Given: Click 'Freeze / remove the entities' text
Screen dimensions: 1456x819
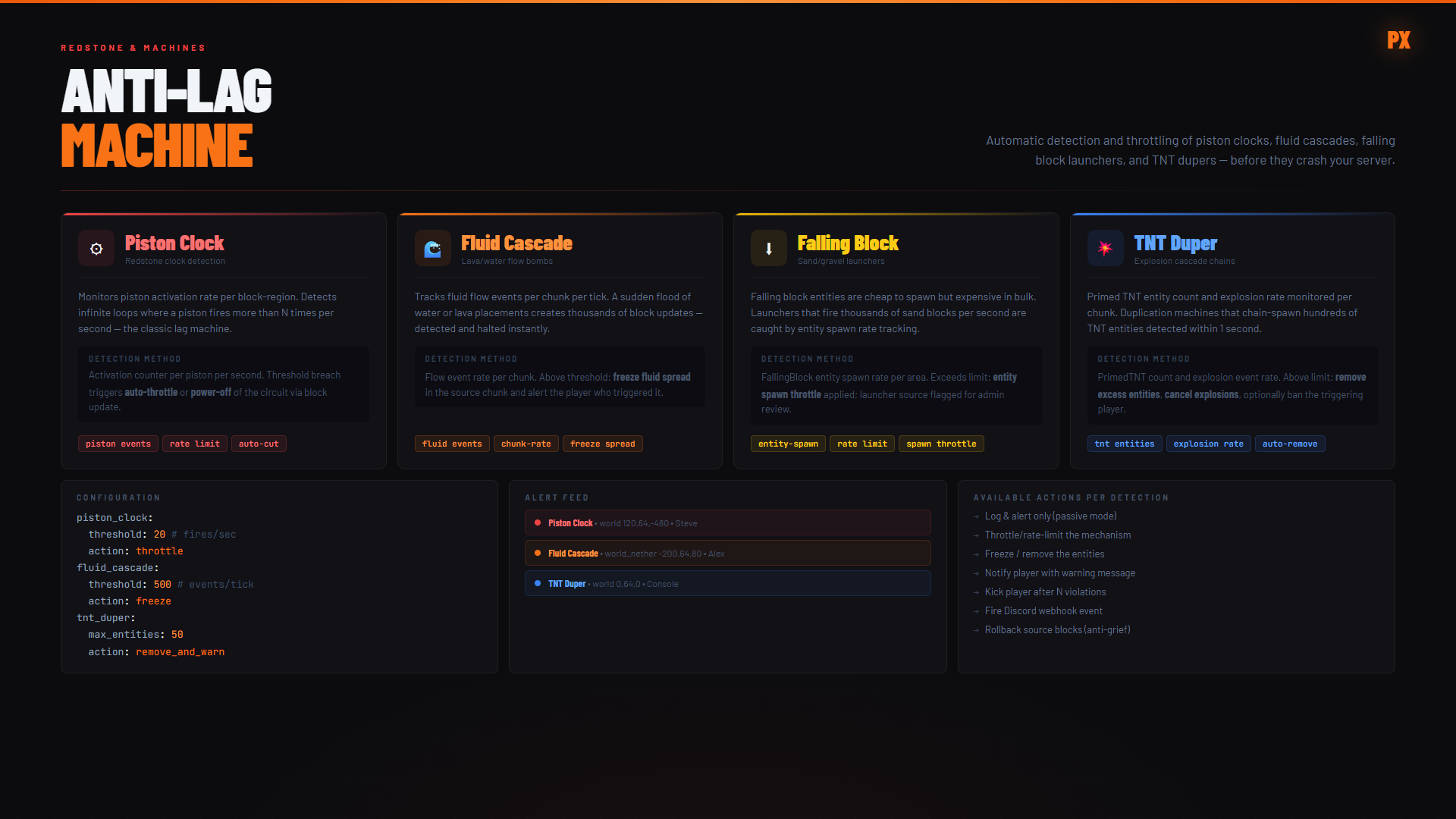Looking at the screenshot, I should (1044, 554).
